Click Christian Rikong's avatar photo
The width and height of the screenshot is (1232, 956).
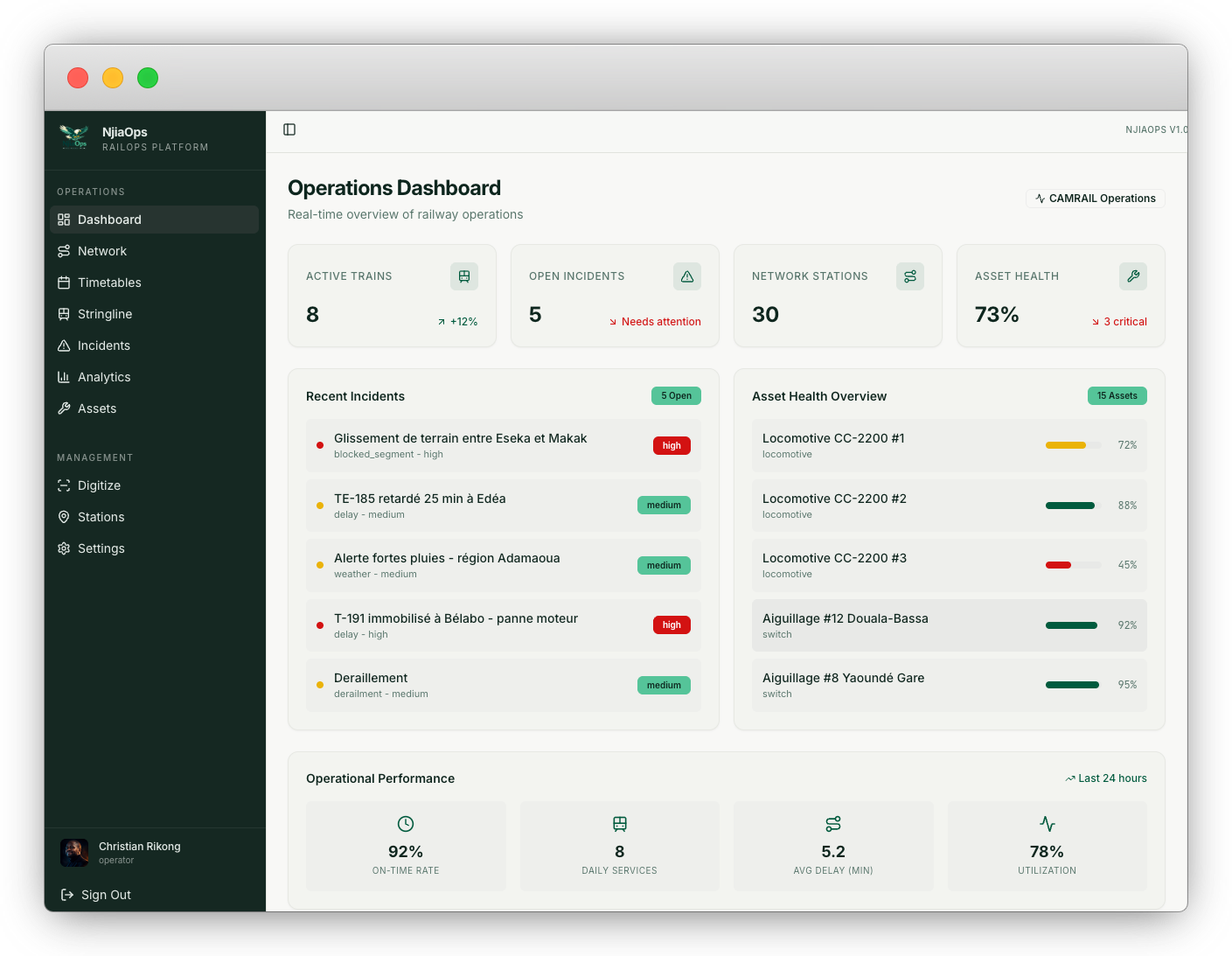click(74, 853)
